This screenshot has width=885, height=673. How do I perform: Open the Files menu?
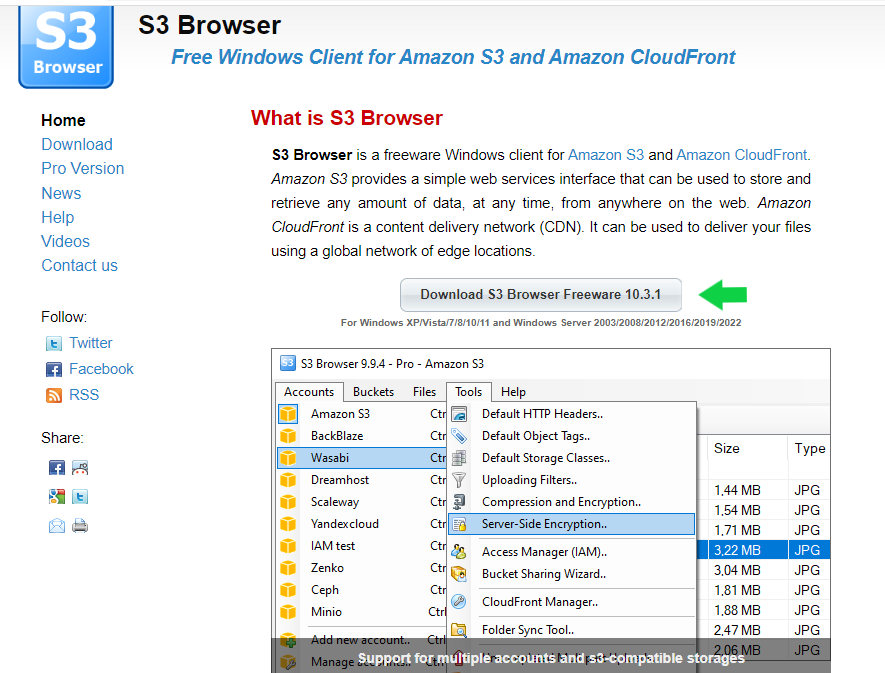coord(424,392)
